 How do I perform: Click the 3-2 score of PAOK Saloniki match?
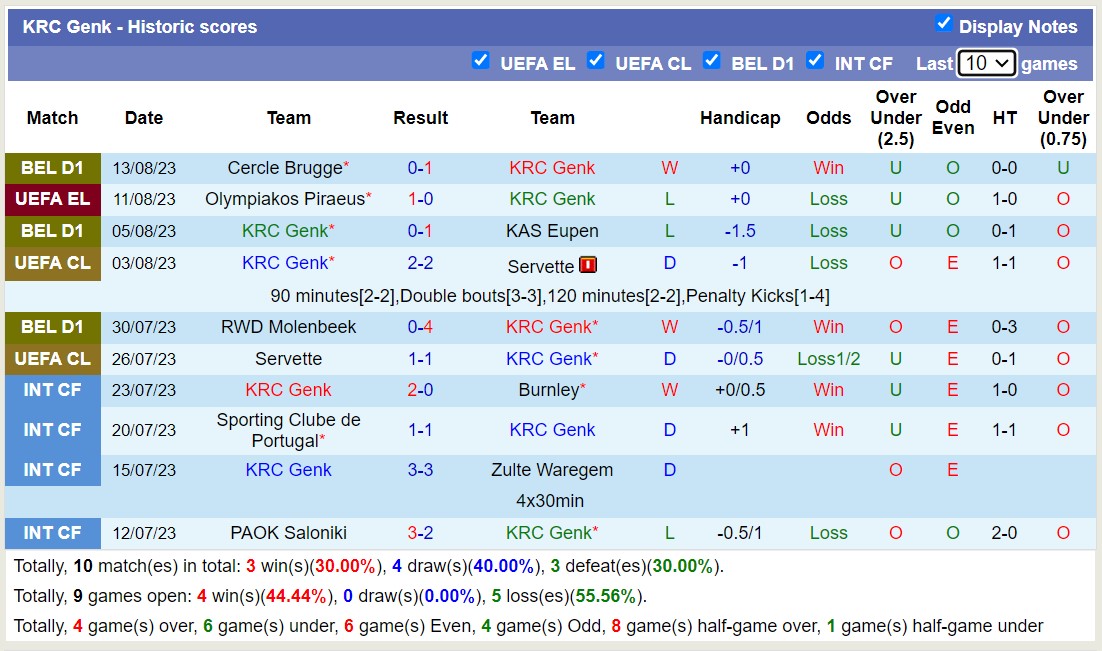click(x=420, y=533)
